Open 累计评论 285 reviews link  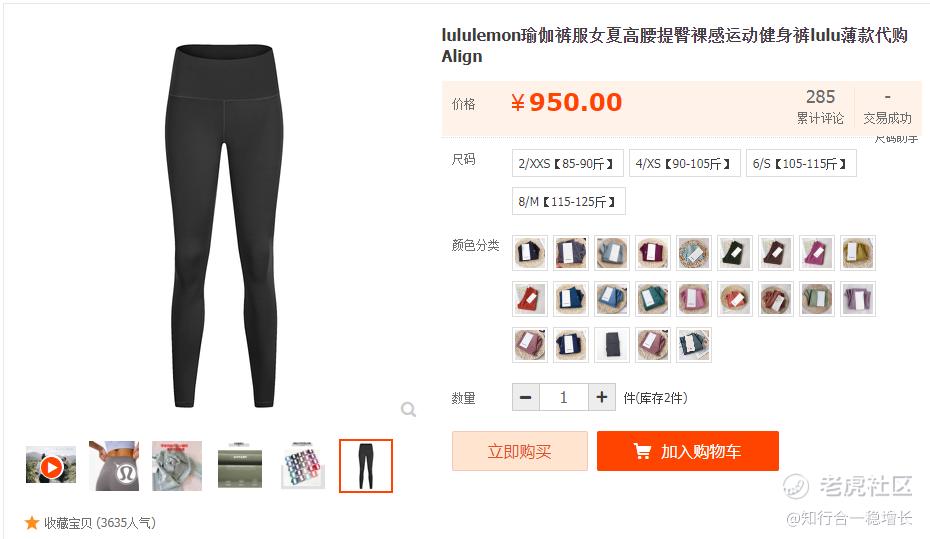820,107
